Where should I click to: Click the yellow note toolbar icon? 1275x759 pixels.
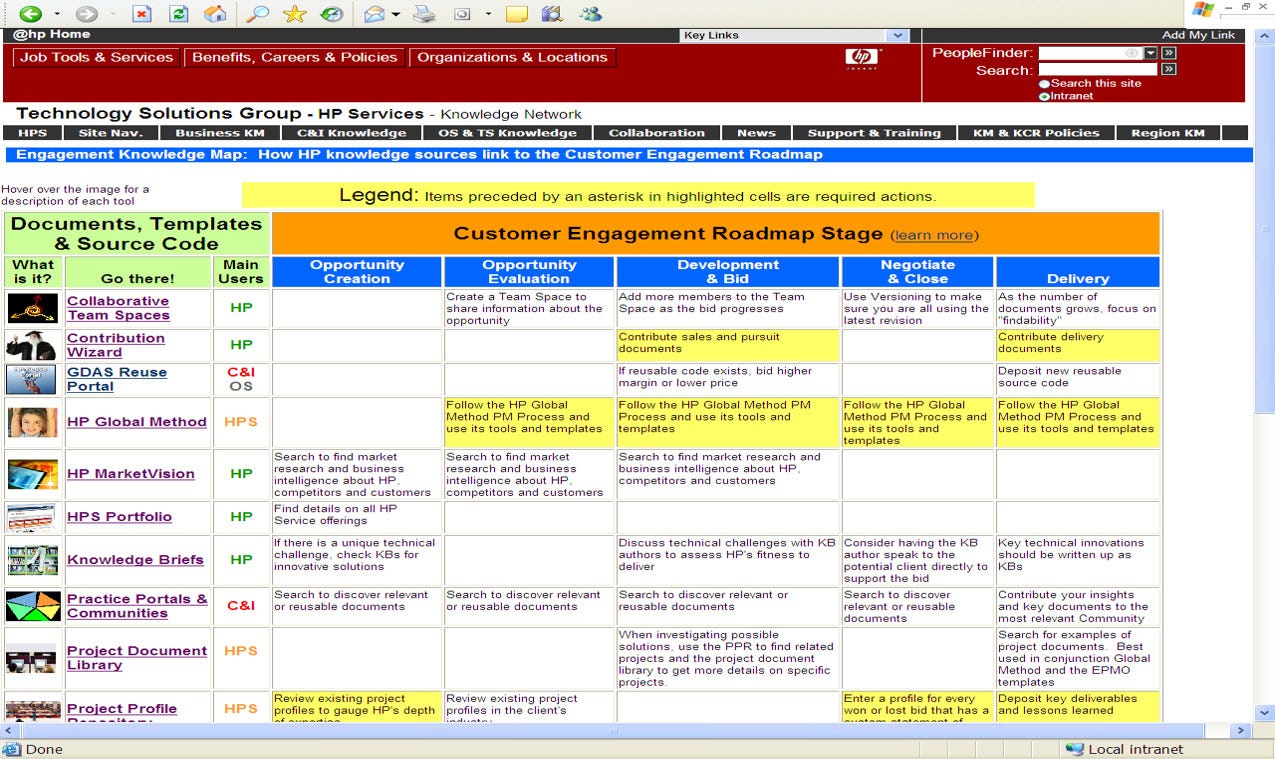517,14
